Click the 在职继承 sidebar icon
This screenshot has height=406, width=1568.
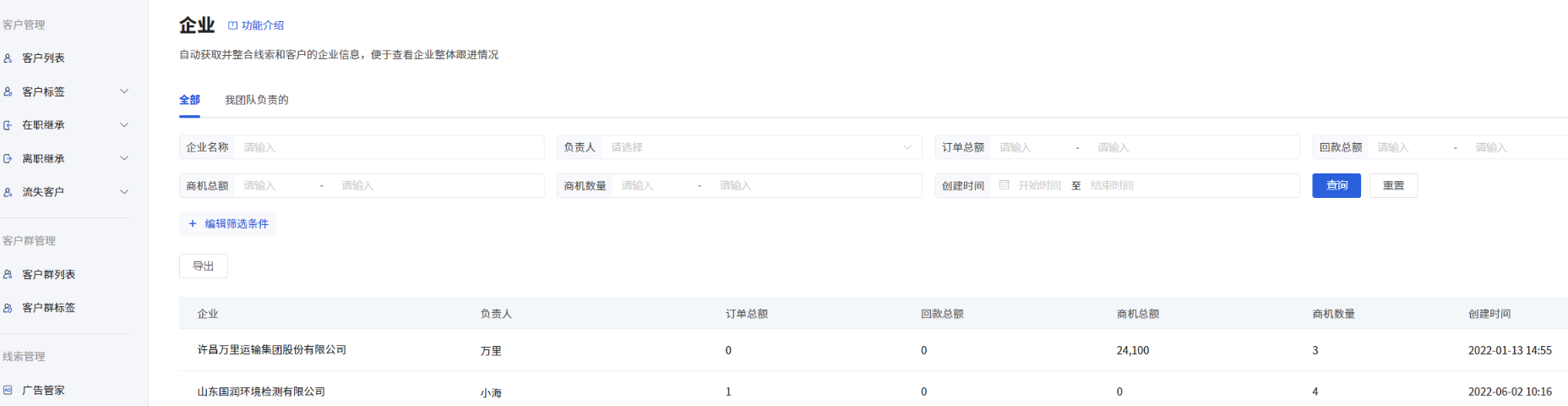pyautogui.click(x=8, y=125)
